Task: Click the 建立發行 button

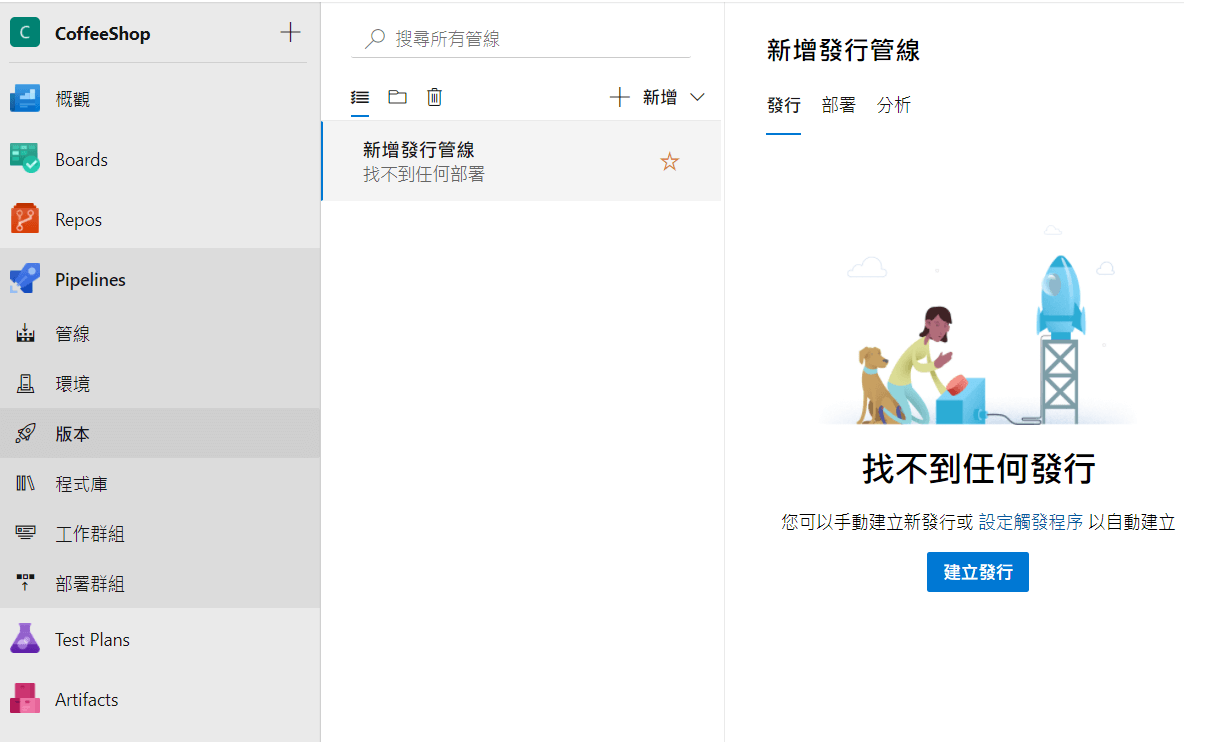Action: click(977, 572)
